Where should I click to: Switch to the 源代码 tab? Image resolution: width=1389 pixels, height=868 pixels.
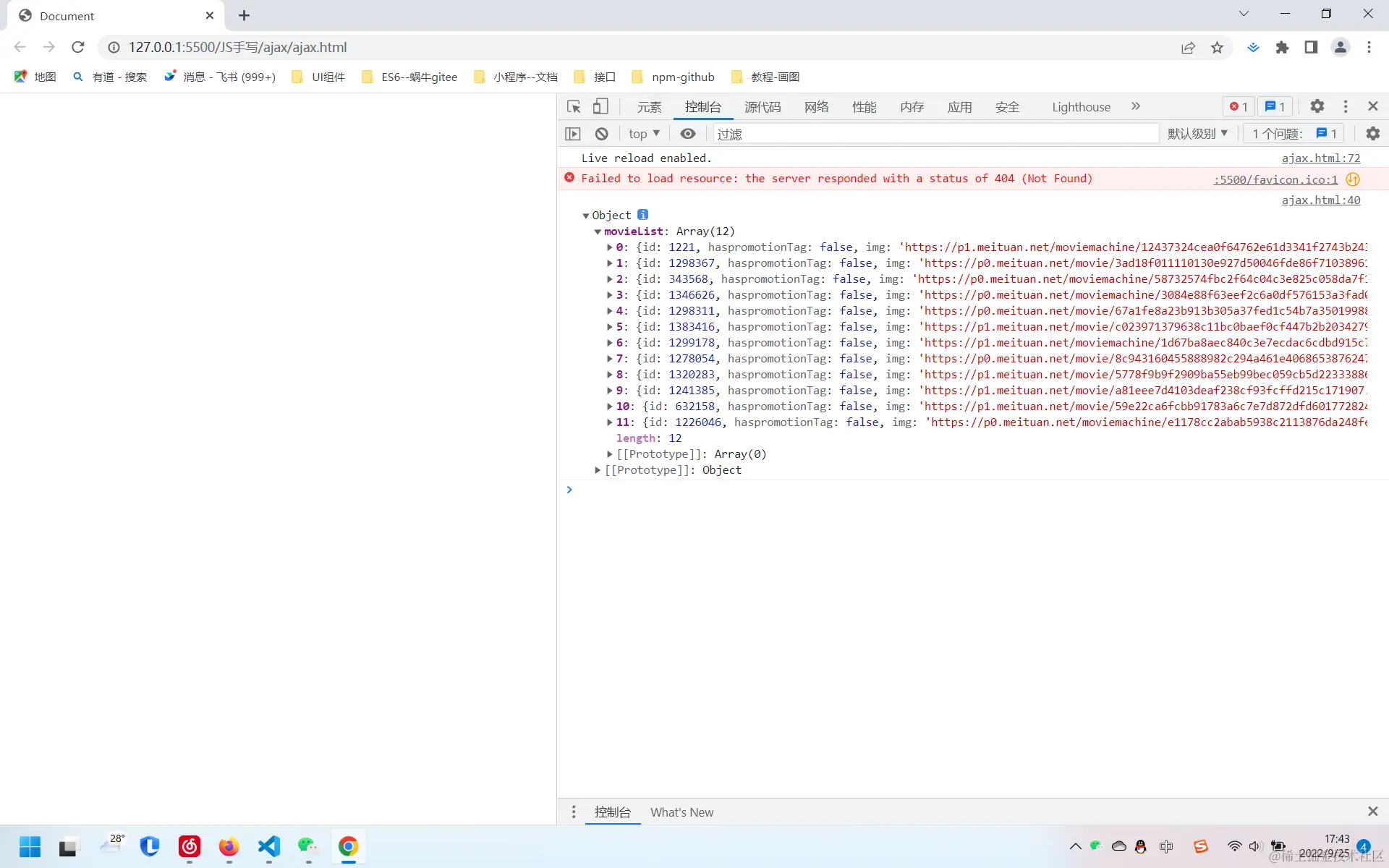point(763,107)
